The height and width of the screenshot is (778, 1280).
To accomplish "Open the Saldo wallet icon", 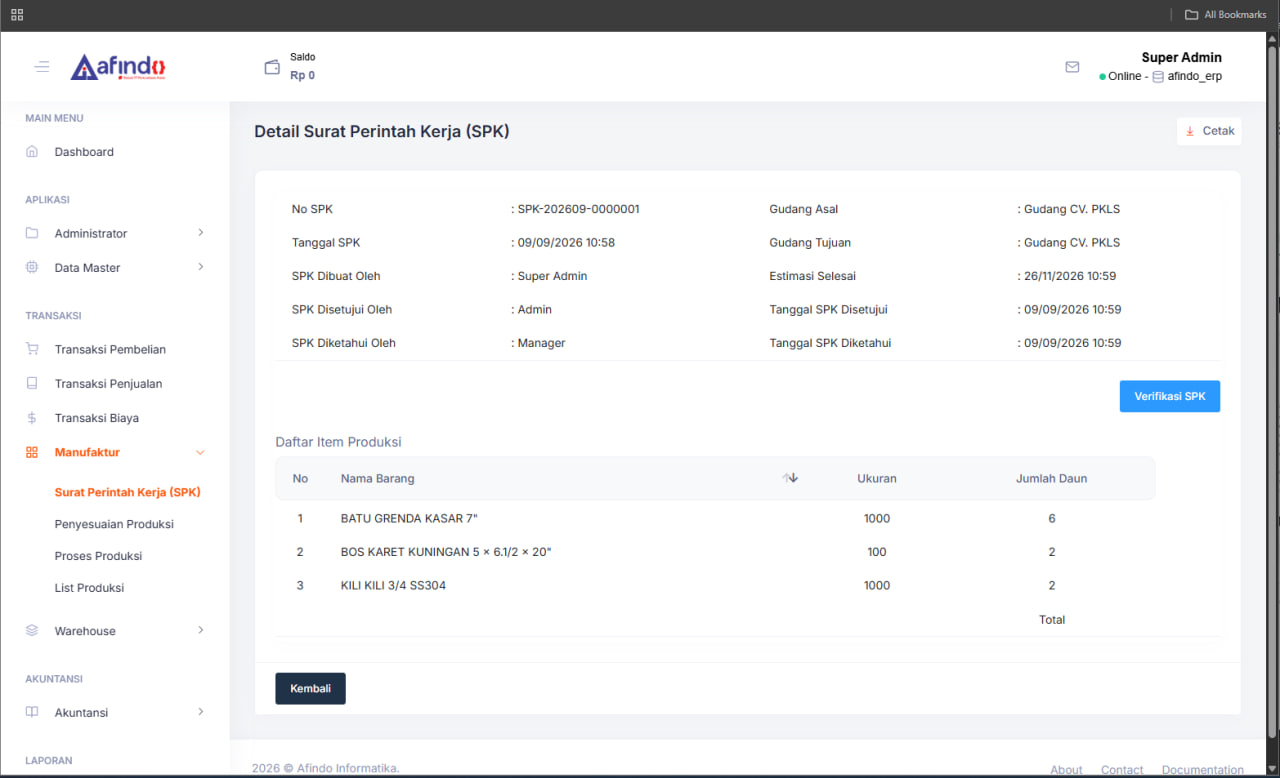I will (272, 67).
